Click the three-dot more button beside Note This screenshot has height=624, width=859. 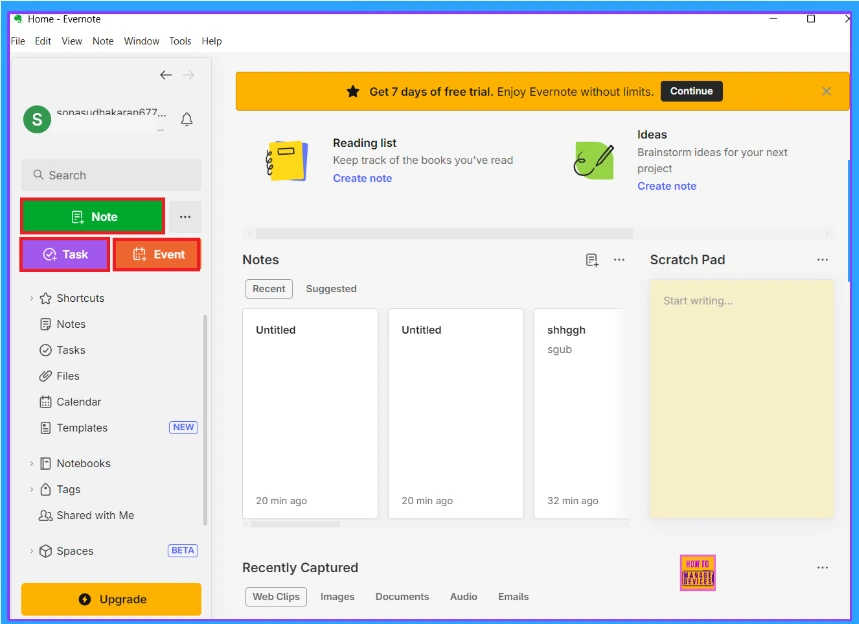coord(185,217)
